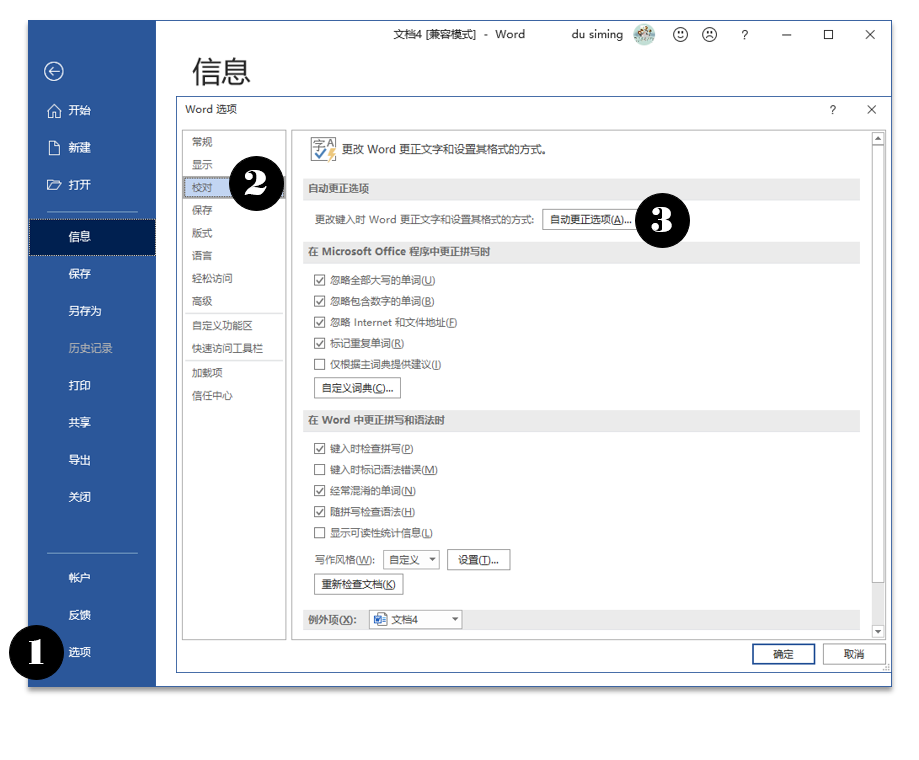Image resolution: width=919 pixels, height=760 pixels.
Task: Select 信任中心 in options list
Action: pos(234,396)
